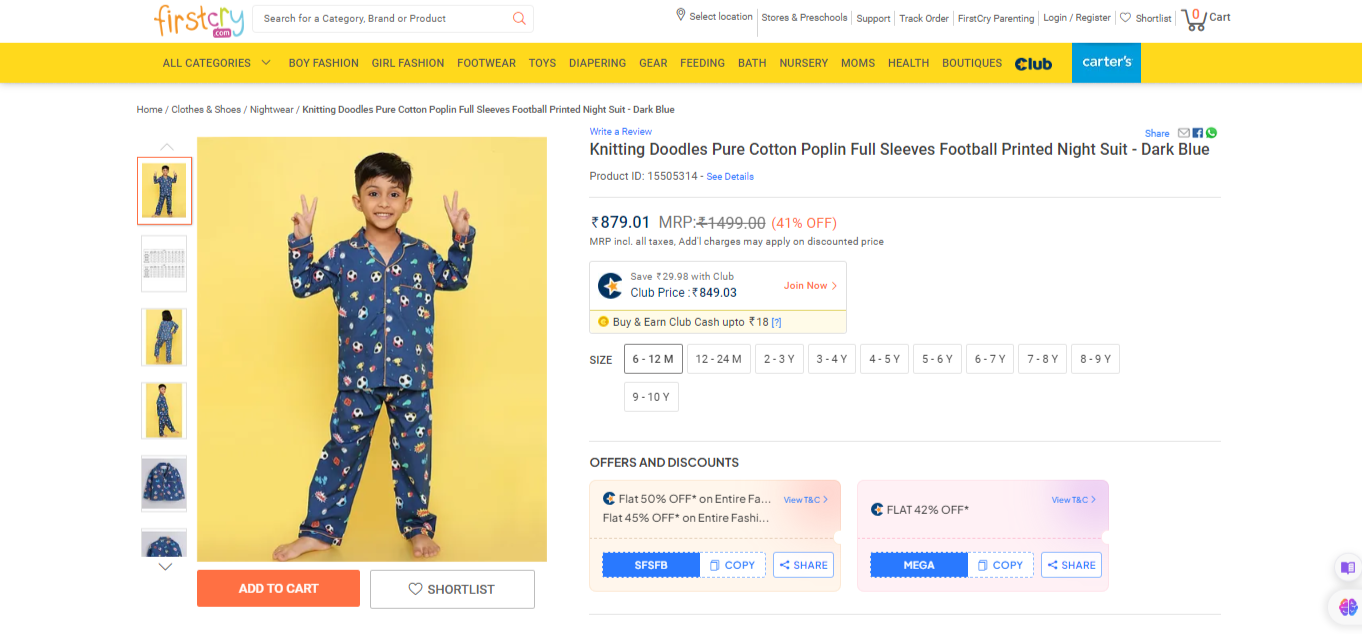
Task: Share product on WhatsApp icon
Action: pyautogui.click(x=1211, y=133)
